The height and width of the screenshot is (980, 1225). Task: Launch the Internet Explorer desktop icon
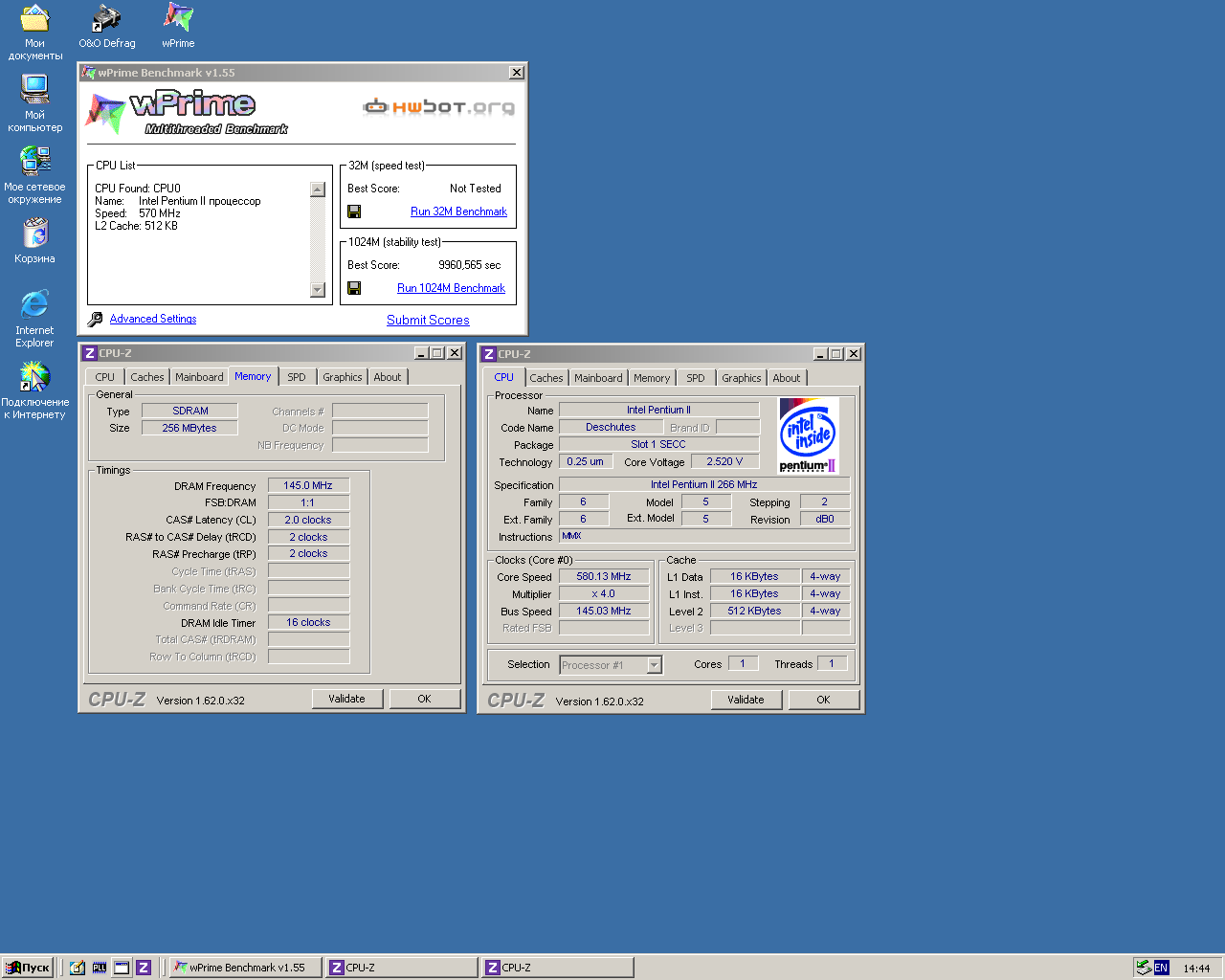tap(35, 319)
